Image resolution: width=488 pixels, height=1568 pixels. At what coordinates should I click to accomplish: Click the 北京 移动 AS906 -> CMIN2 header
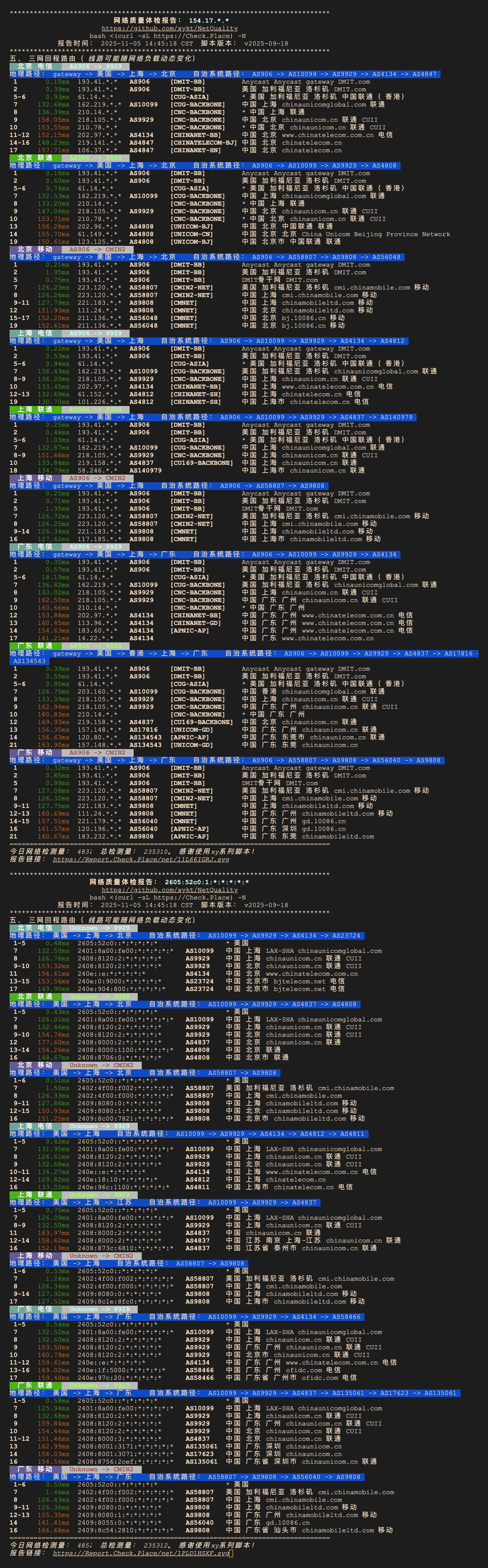(x=67, y=249)
